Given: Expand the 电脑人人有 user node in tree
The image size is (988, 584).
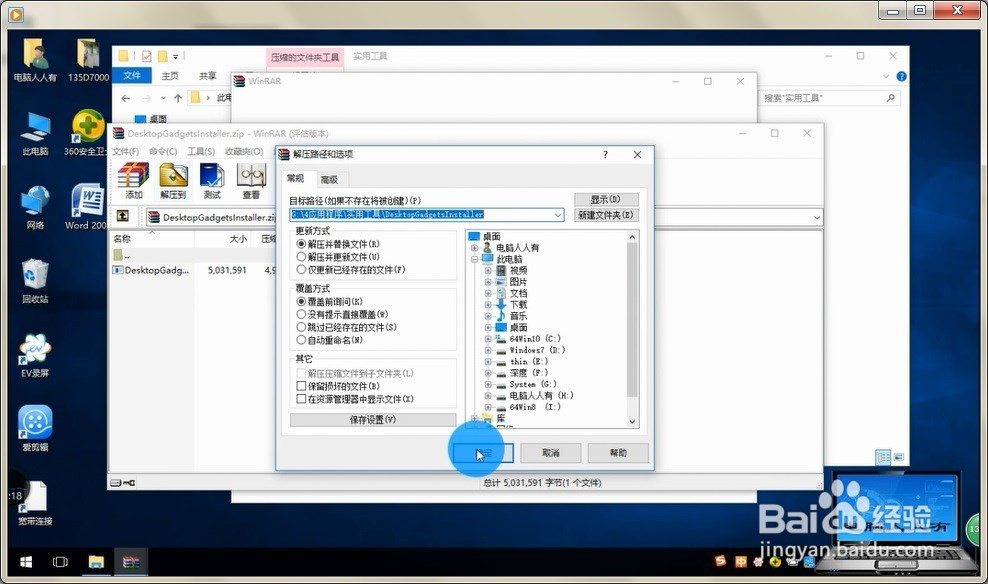Looking at the screenshot, I should tap(474, 248).
